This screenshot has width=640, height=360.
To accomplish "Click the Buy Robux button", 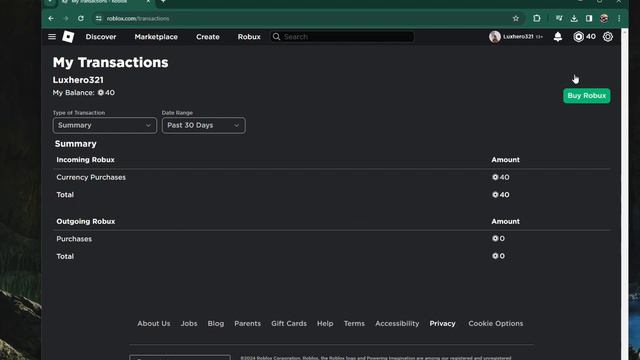I will [x=587, y=96].
